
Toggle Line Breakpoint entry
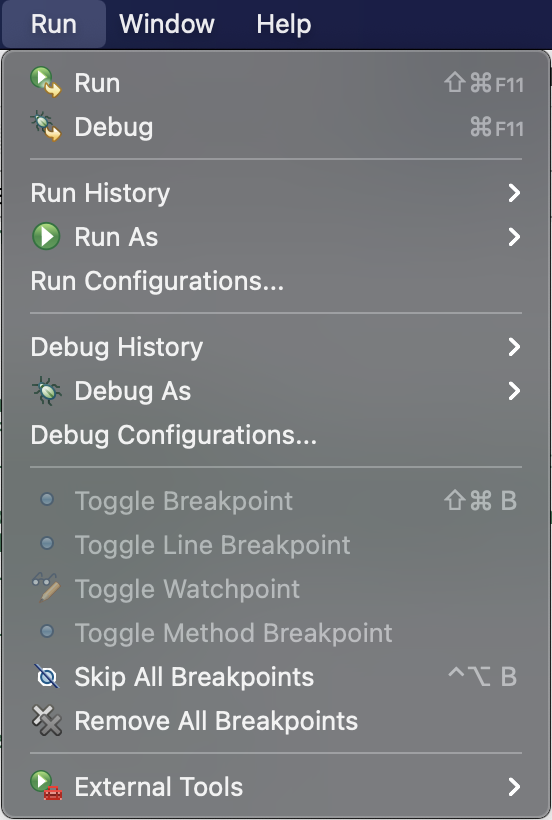tap(276, 545)
